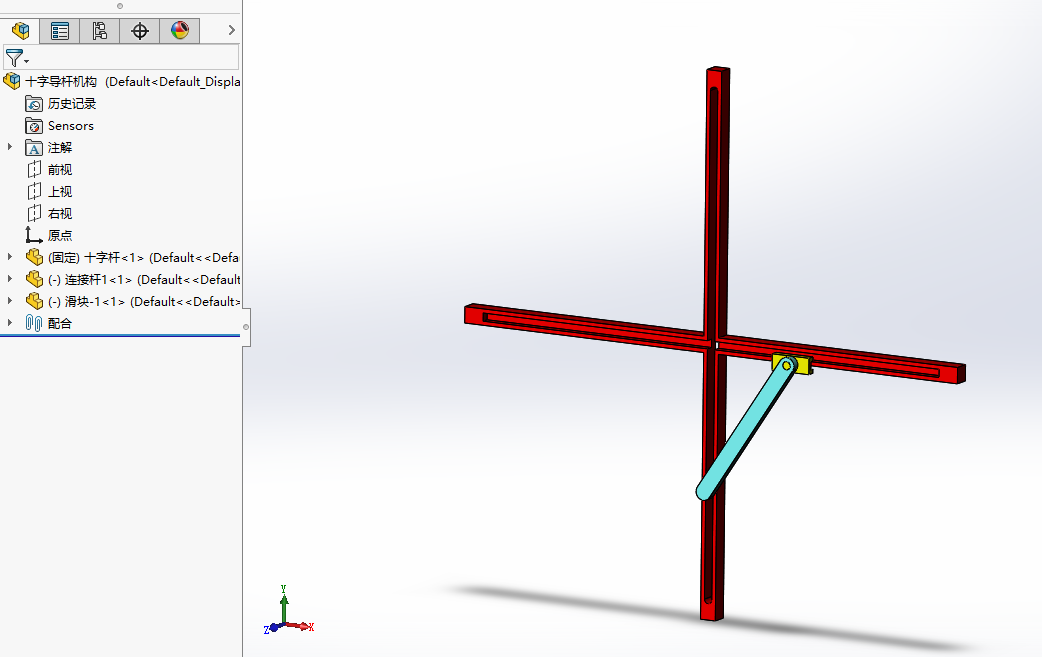1042x657 pixels.
Task: Select the (-) 连接杆1<1> component
Action: (144, 279)
